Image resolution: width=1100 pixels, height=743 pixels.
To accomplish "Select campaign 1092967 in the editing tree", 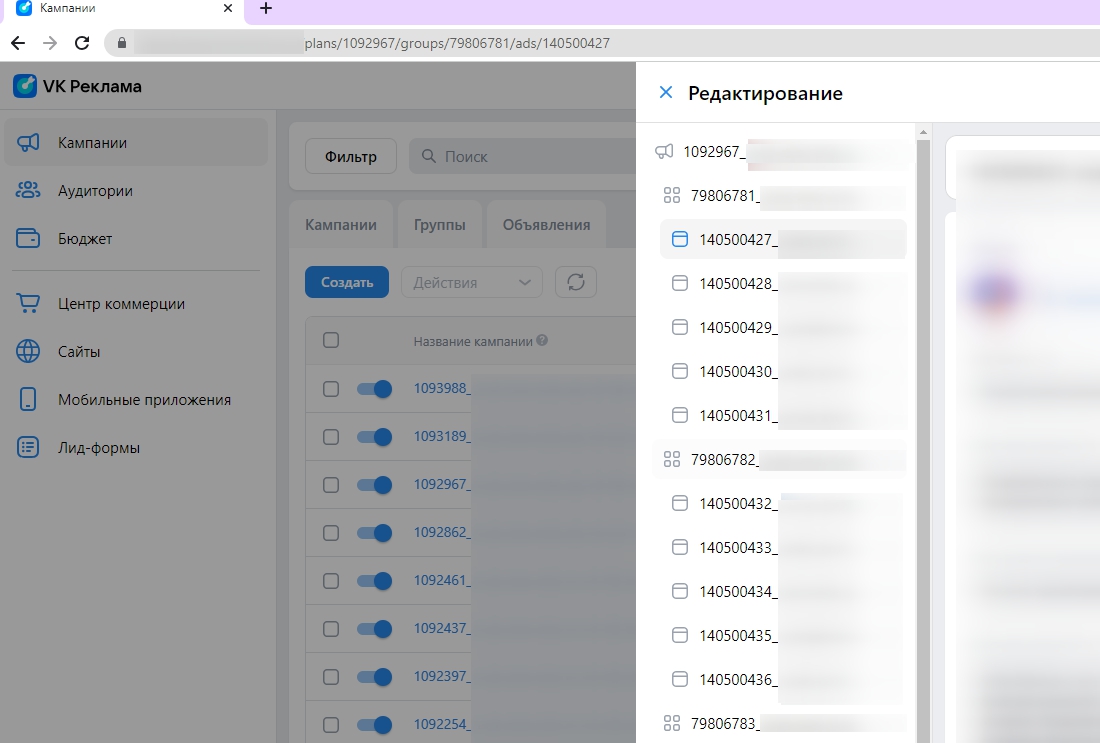I will pos(714,152).
